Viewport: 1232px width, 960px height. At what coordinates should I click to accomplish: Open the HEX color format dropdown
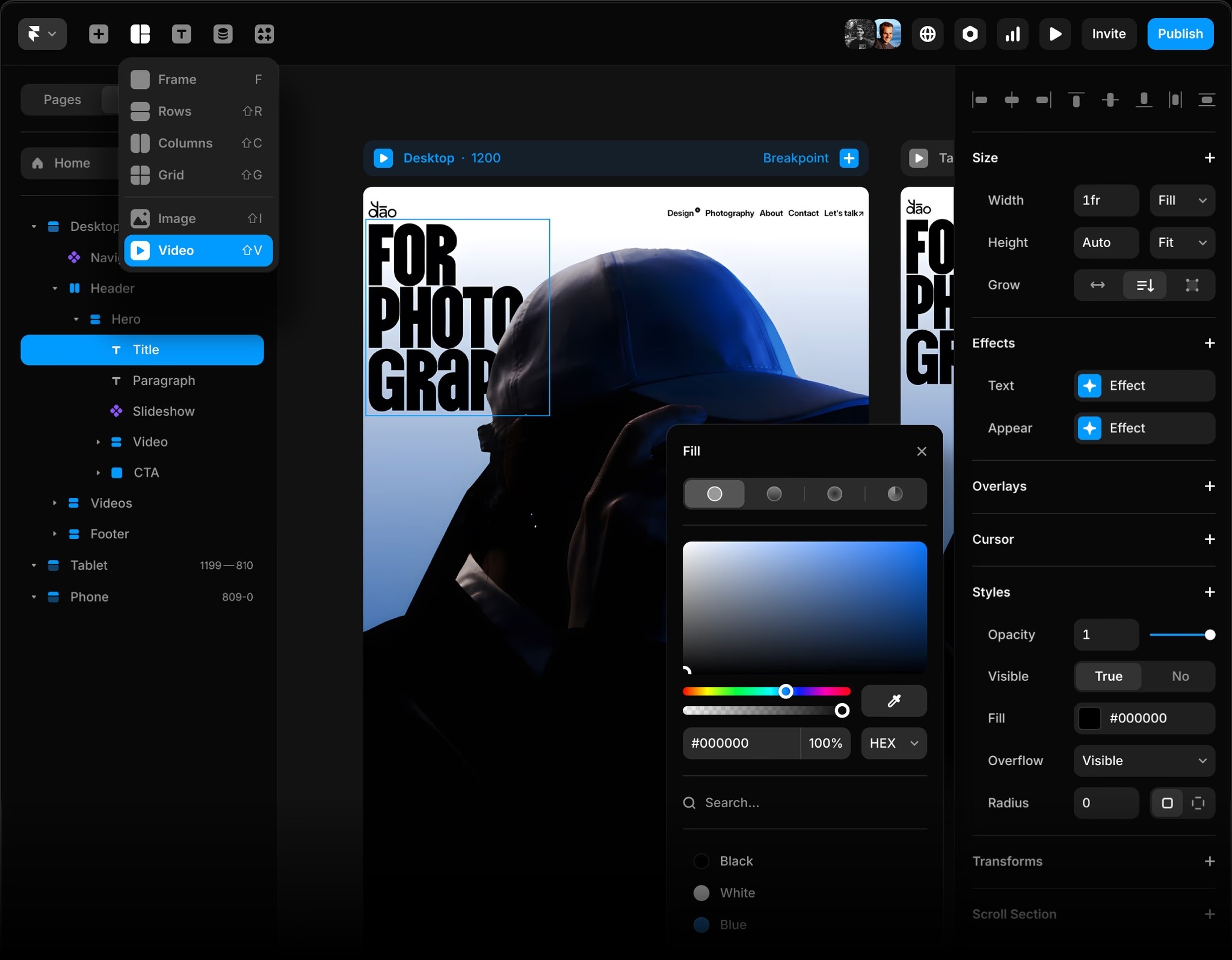point(894,743)
